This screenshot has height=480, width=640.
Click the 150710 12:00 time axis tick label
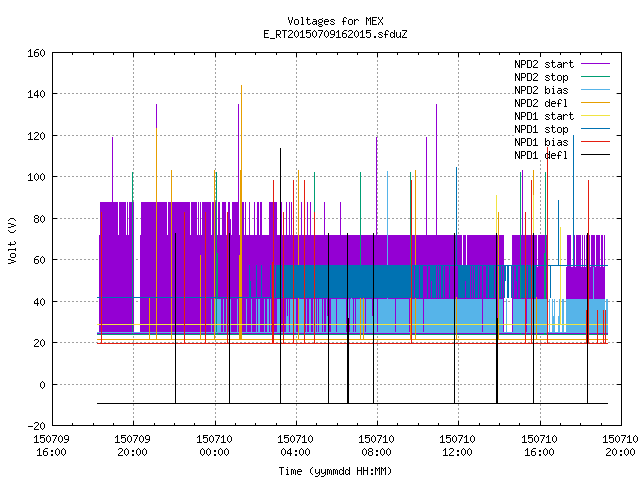457,446
